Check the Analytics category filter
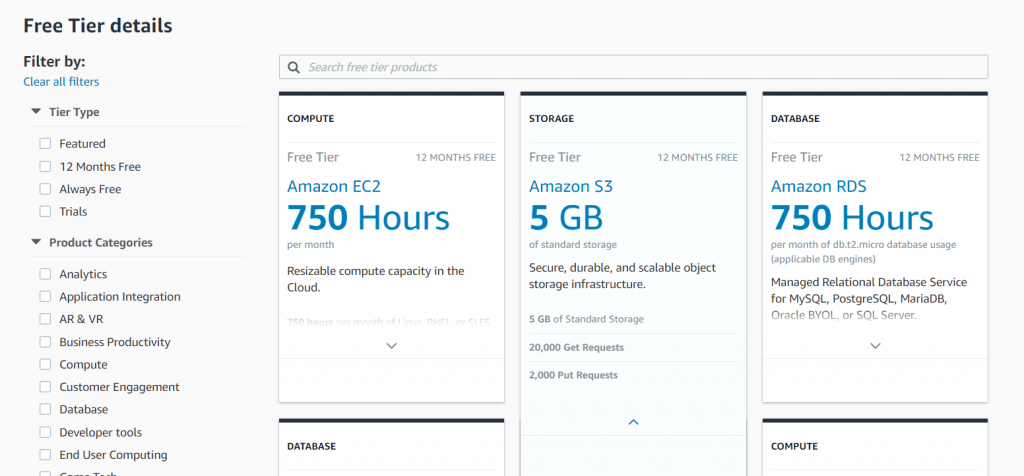 (x=45, y=274)
